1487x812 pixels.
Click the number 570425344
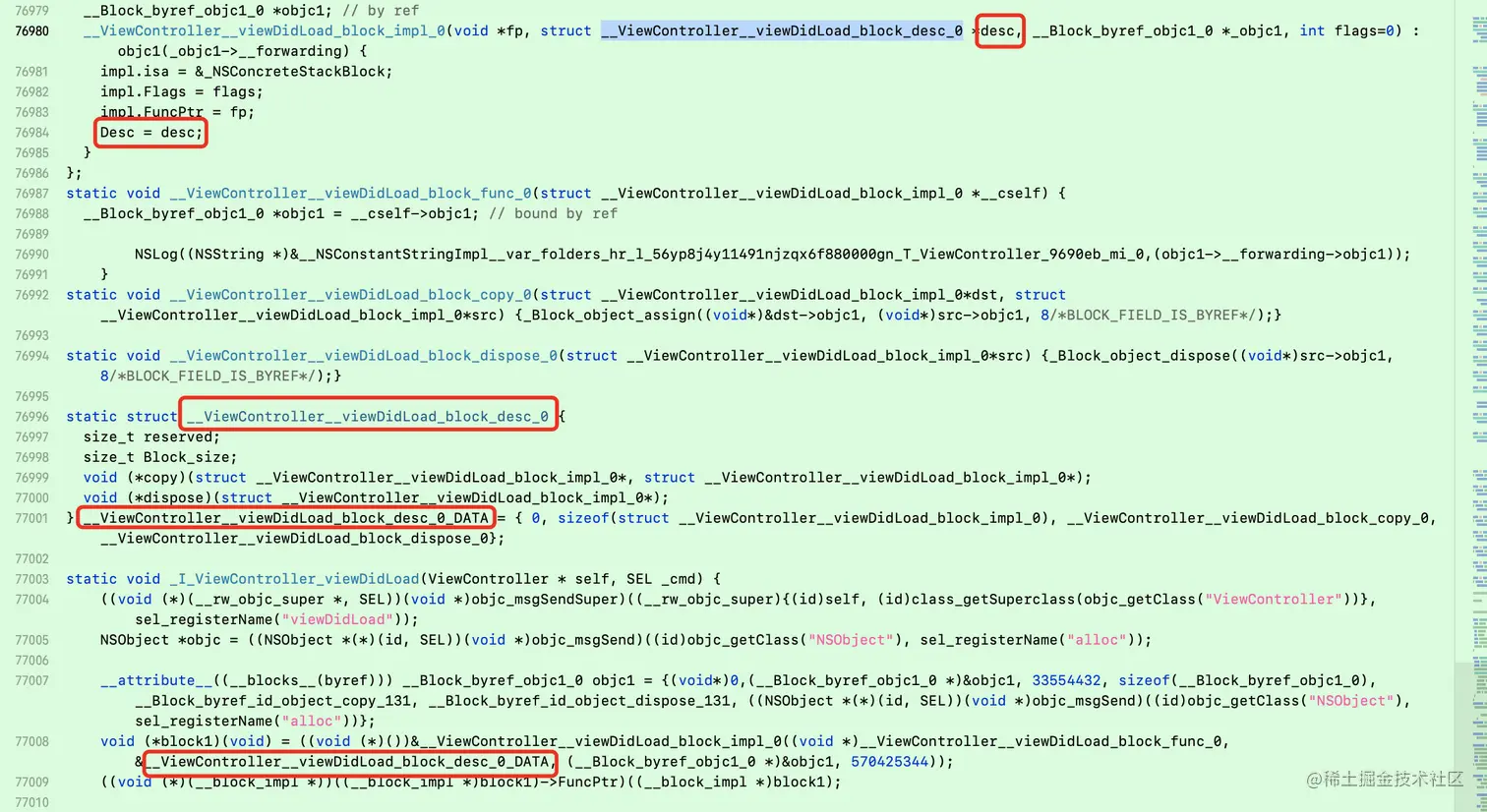[889, 762]
